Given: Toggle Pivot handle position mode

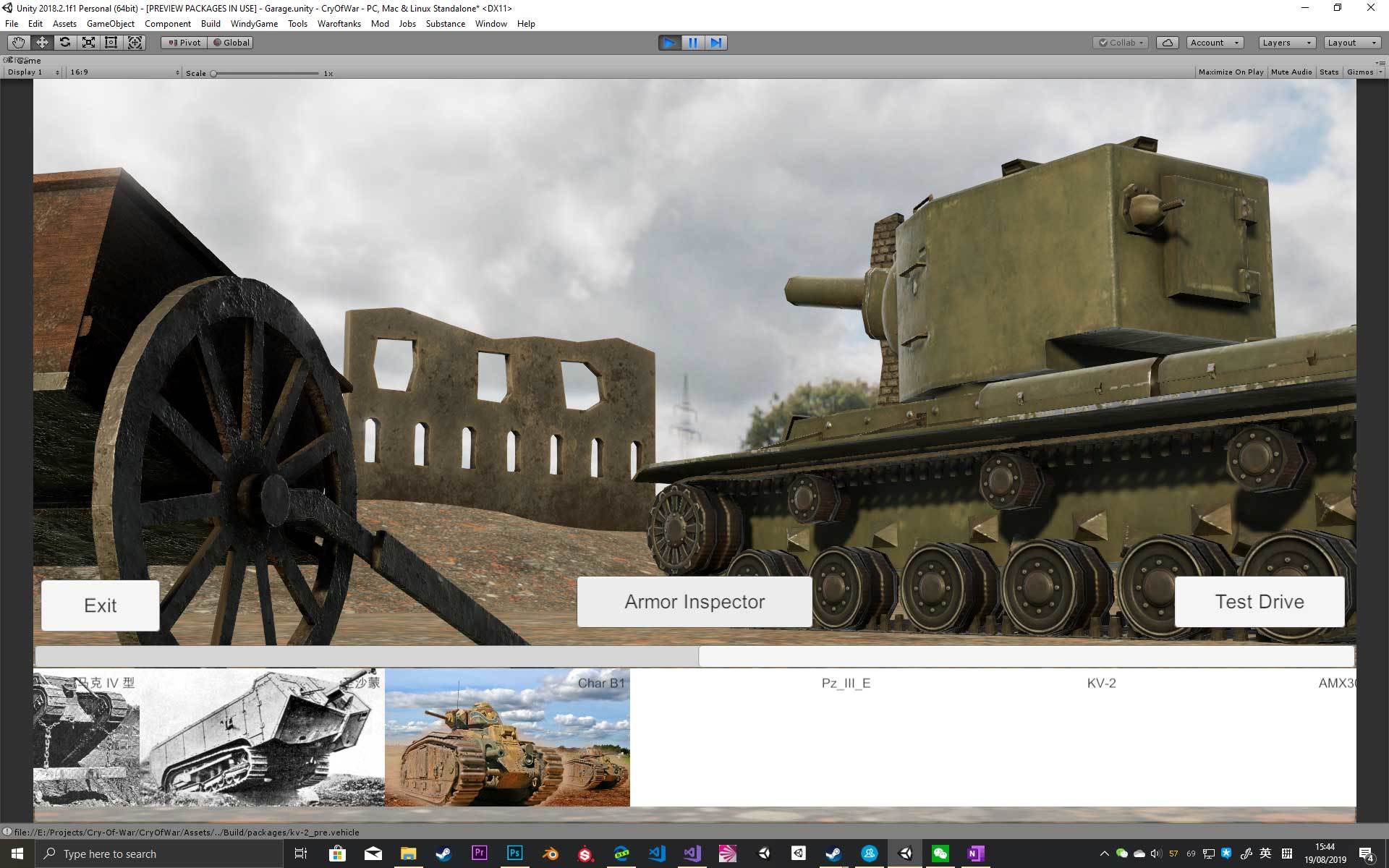Looking at the screenshot, I should (x=184, y=43).
